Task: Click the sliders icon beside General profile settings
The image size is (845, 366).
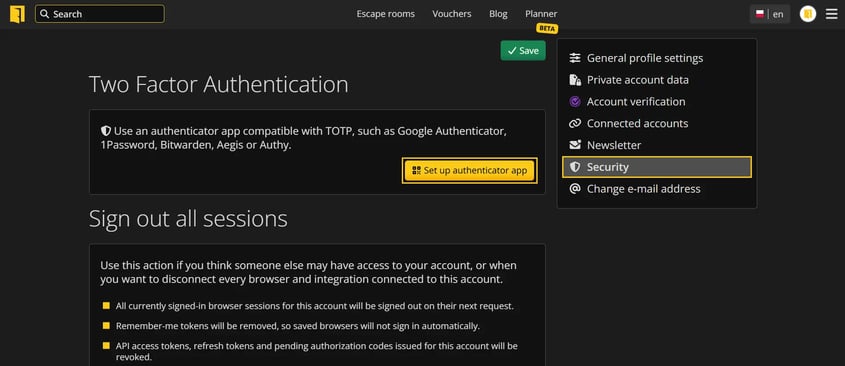Action: 575,58
